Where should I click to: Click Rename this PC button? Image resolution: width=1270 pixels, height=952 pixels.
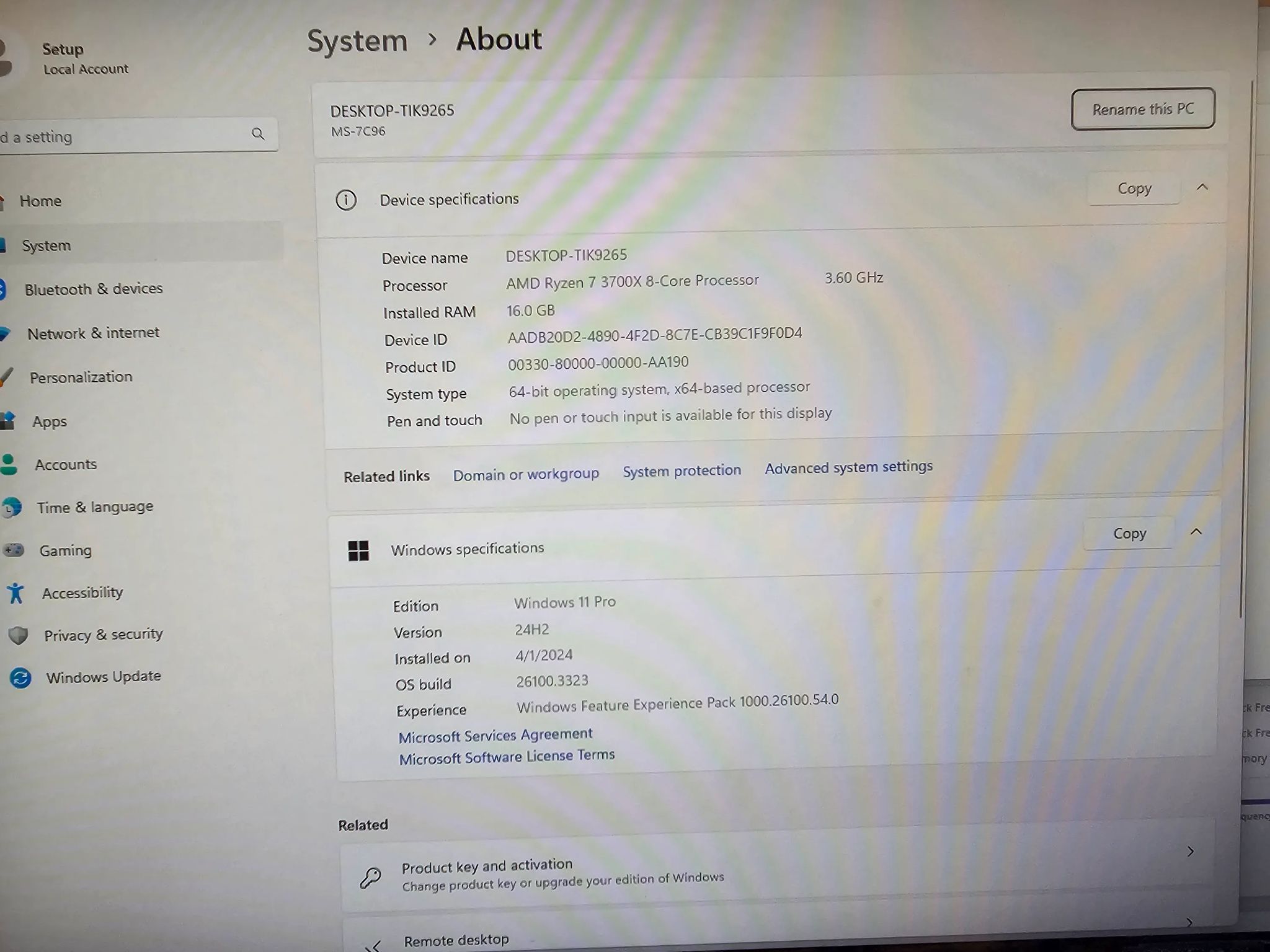click(x=1142, y=109)
